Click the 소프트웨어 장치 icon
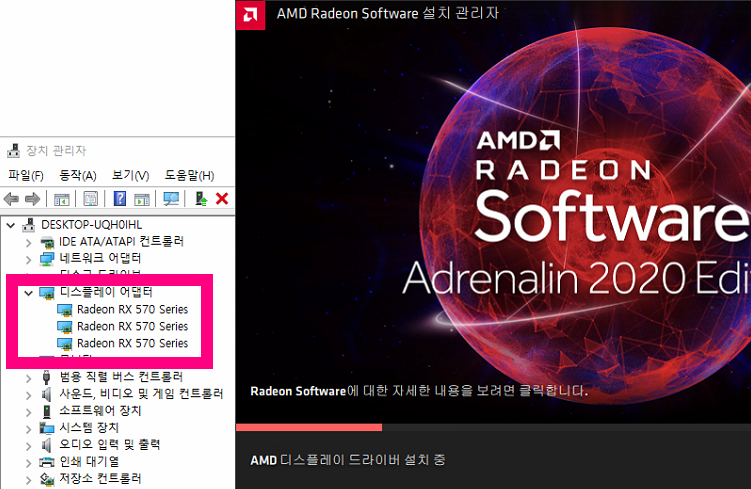The height and width of the screenshot is (489, 751). click(47, 411)
